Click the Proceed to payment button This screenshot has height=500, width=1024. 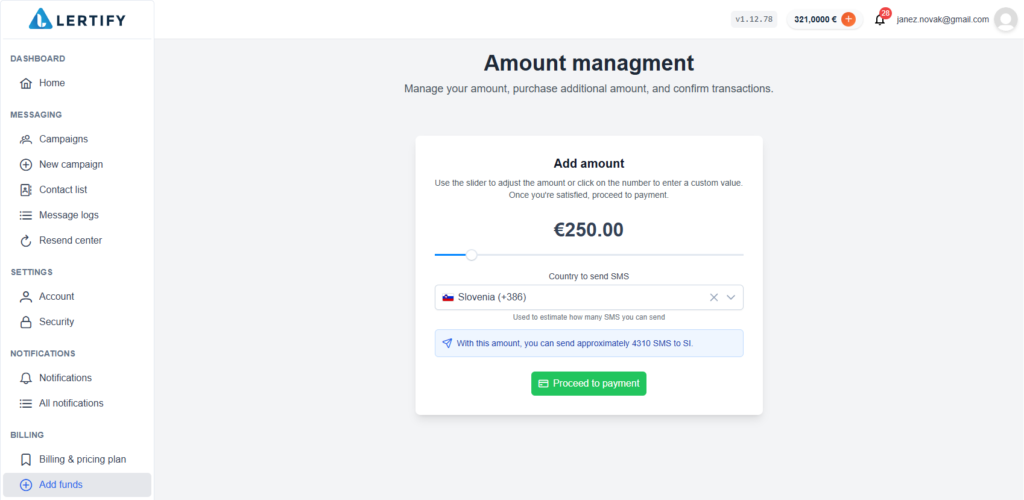pyautogui.click(x=588, y=383)
